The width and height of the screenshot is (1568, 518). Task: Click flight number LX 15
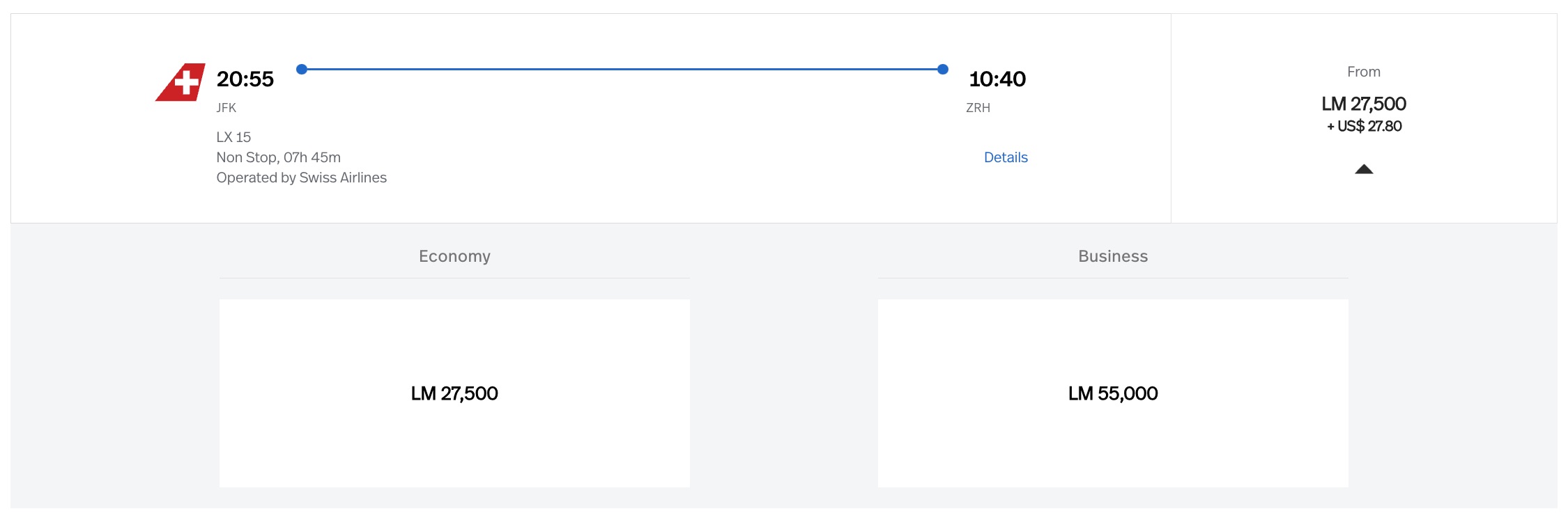pos(233,137)
